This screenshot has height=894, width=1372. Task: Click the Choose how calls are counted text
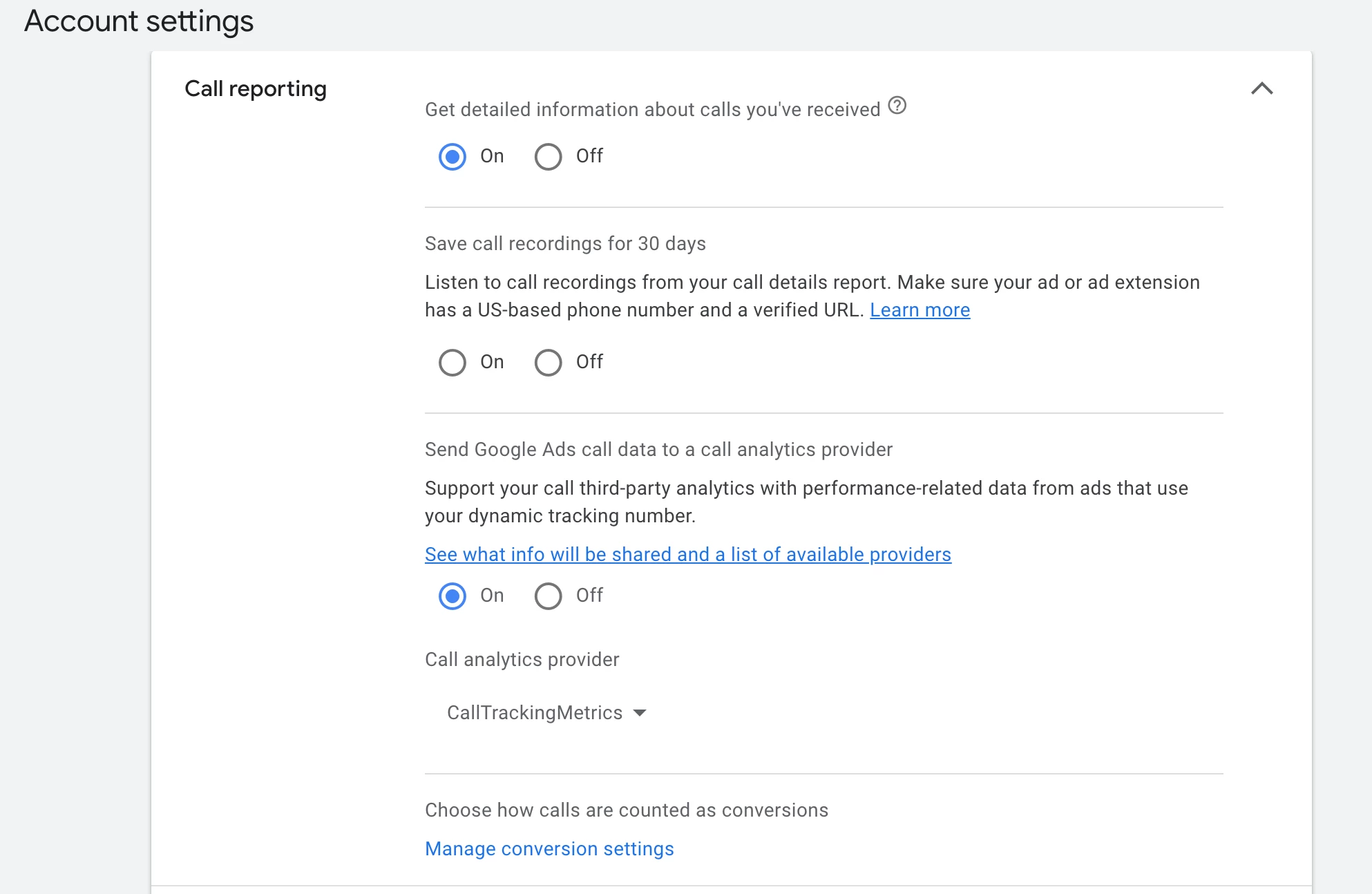(x=626, y=810)
